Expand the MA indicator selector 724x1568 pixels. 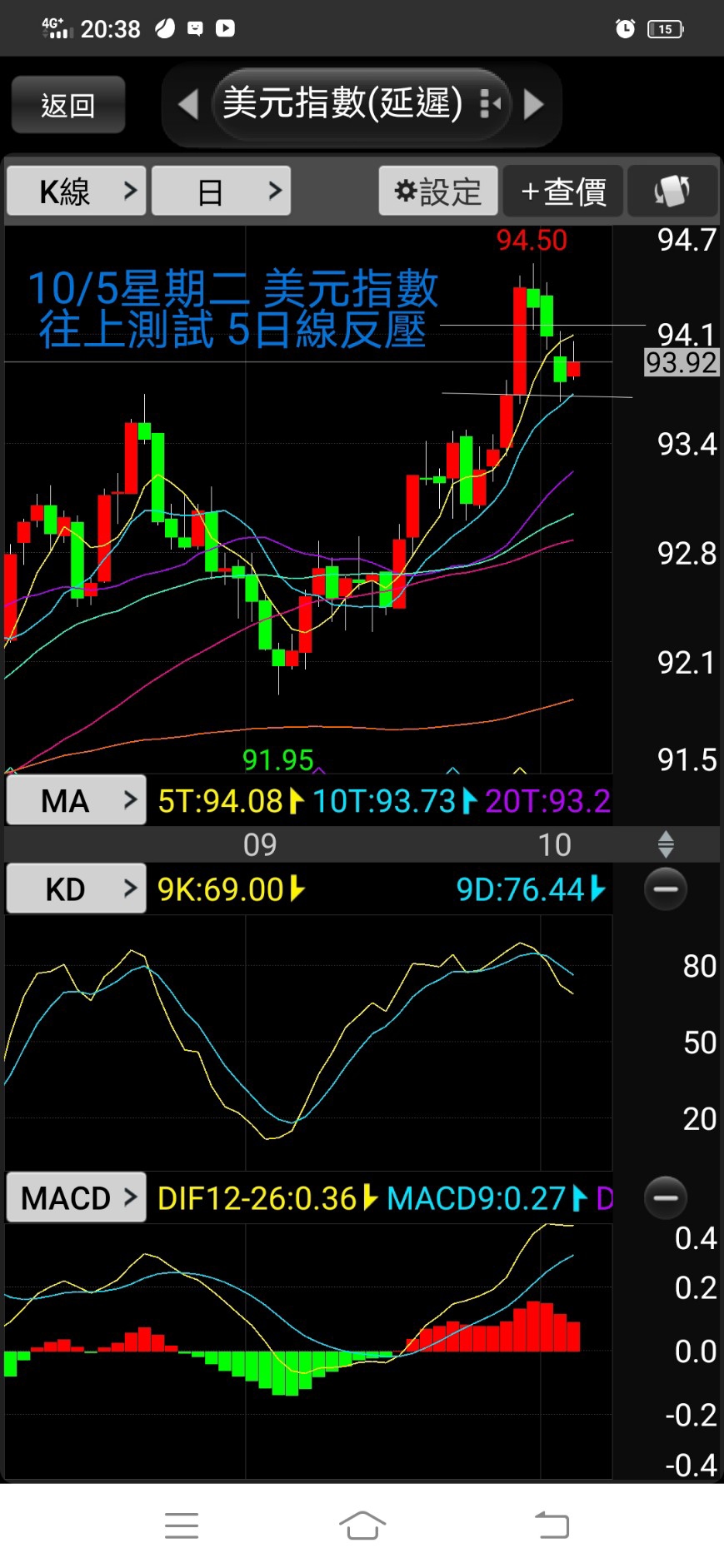click(77, 801)
